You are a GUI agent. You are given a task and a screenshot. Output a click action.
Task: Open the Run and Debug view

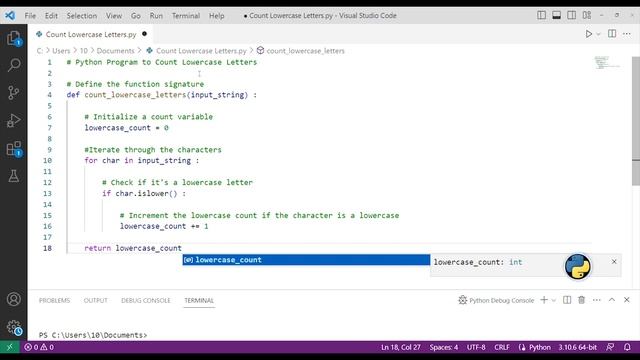13,120
